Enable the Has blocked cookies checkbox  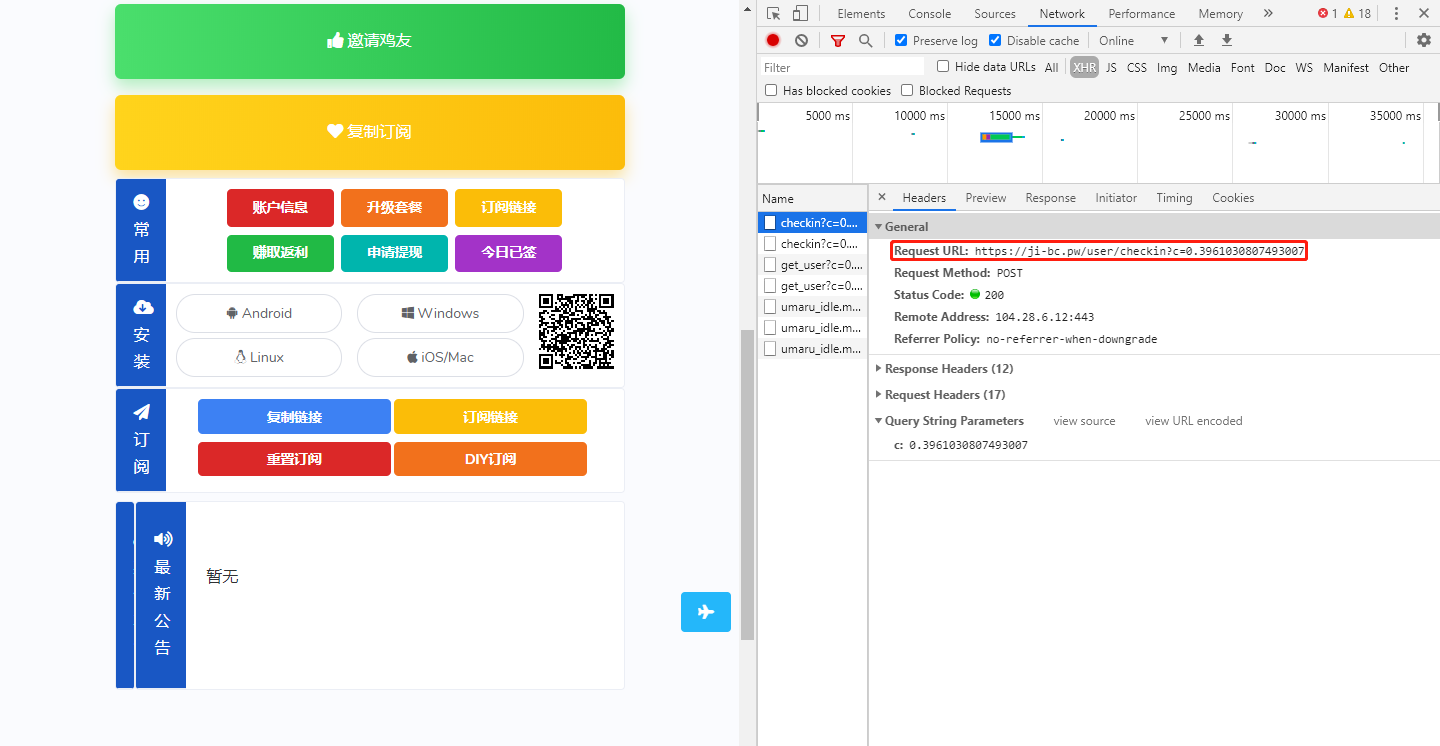[x=771, y=90]
